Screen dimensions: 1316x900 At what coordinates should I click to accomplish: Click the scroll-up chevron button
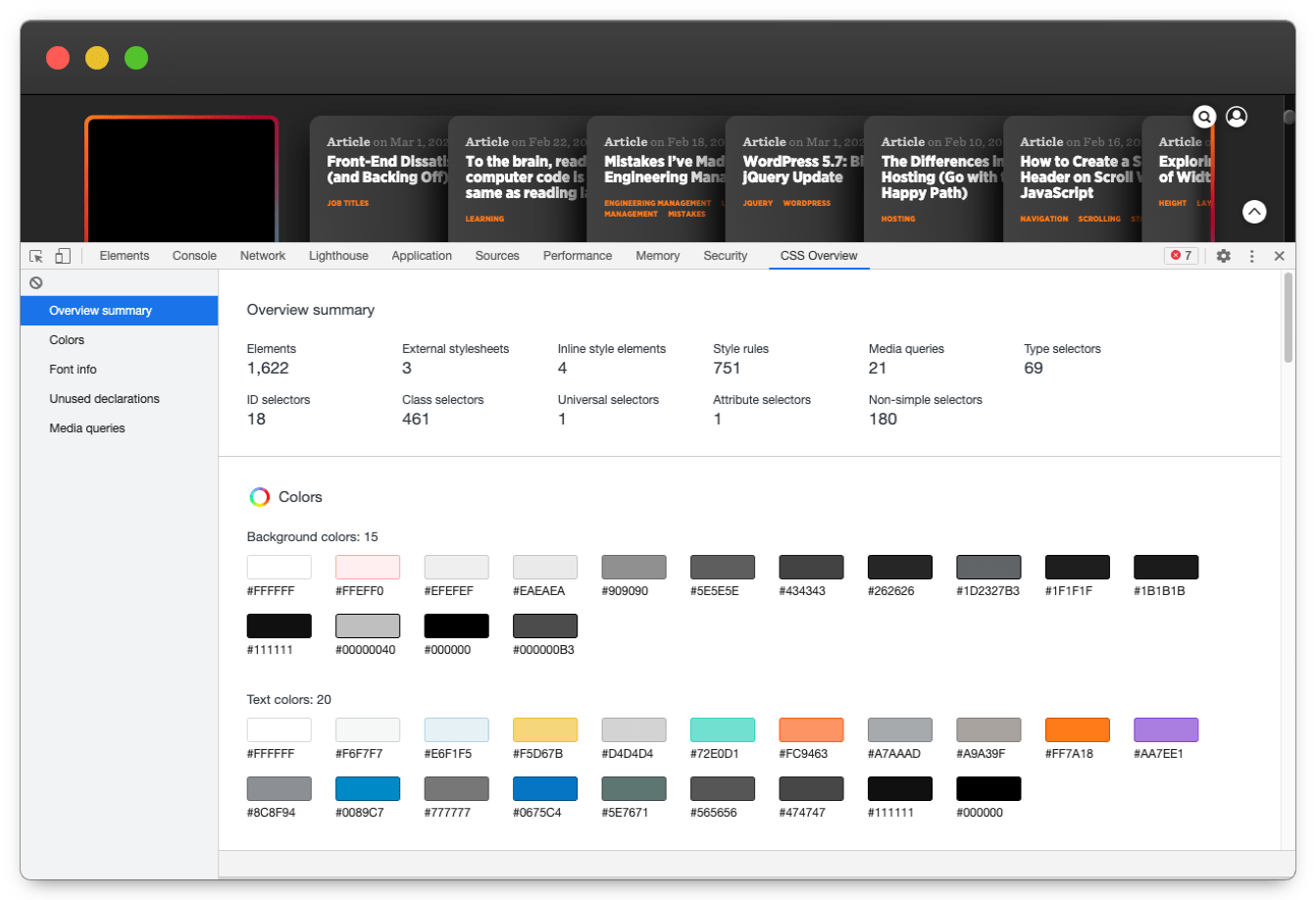click(x=1254, y=211)
